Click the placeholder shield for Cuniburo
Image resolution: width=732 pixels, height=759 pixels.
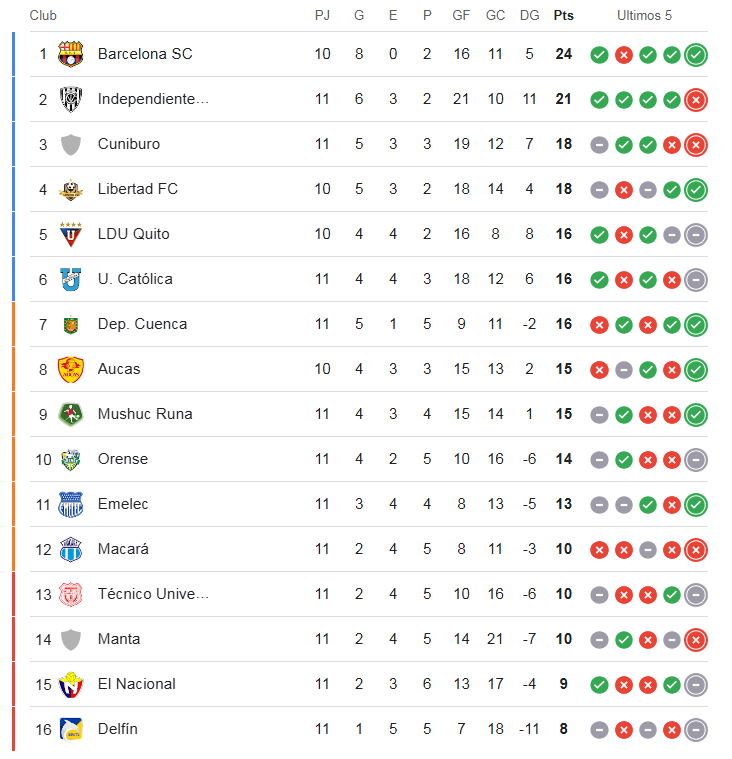(71, 144)
